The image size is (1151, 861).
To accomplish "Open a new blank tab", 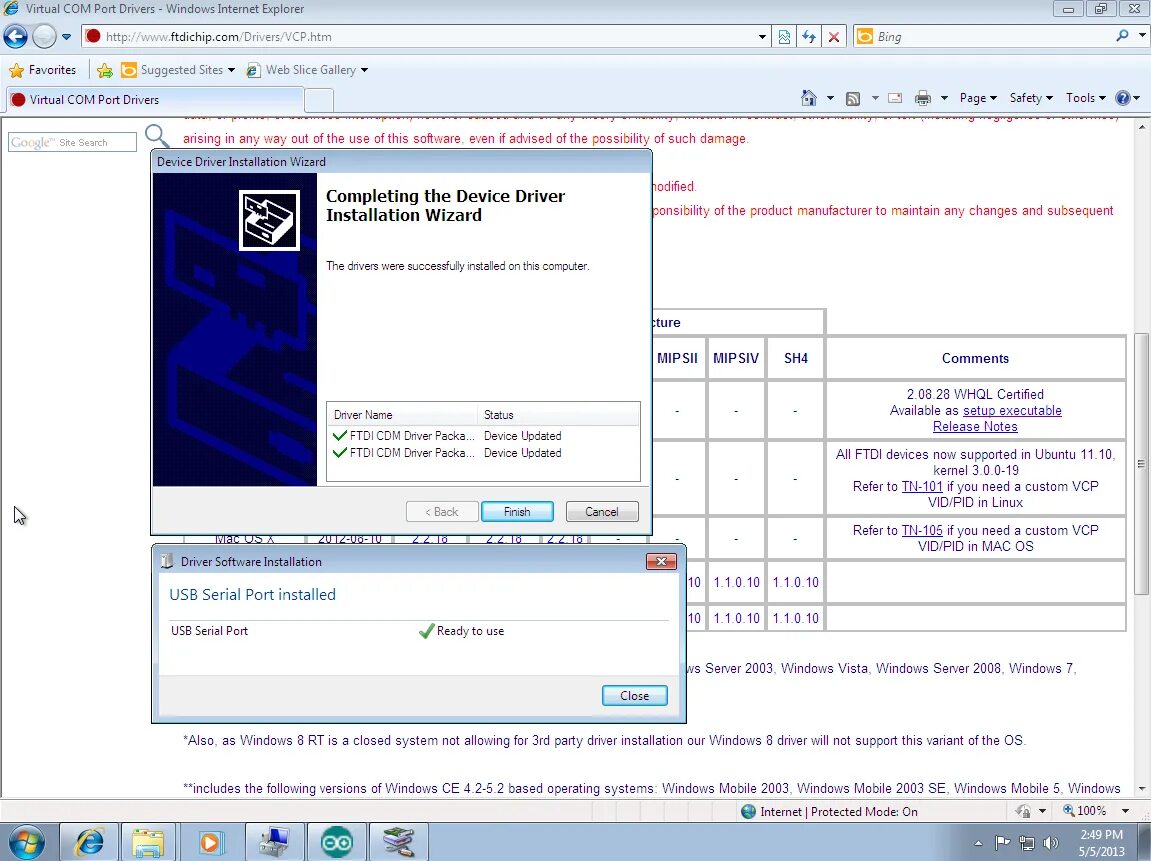I will (x=319, y=100).
